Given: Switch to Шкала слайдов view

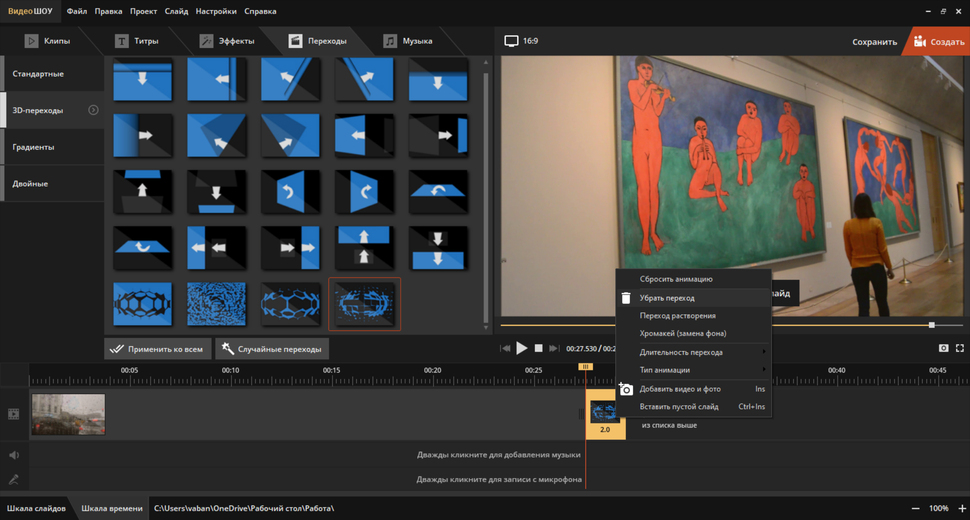Looking at the screenshot, I should (36, 508).
